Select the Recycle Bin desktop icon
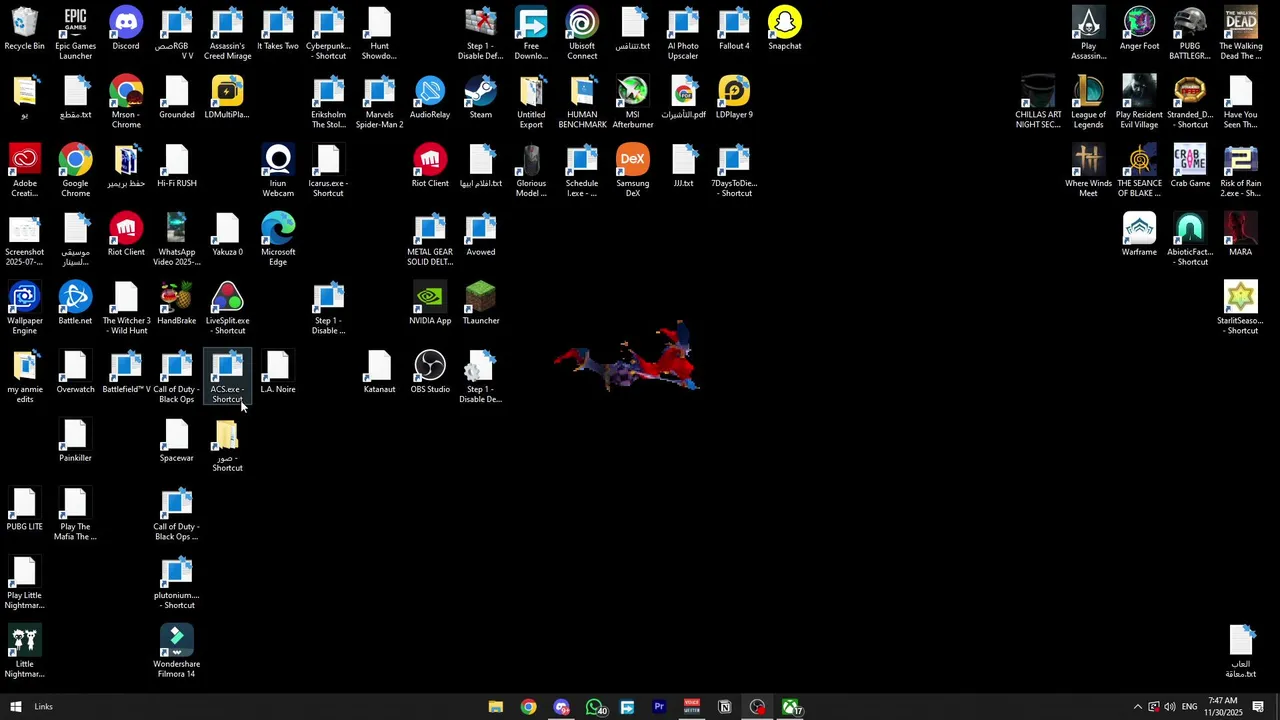 [25, 29]
